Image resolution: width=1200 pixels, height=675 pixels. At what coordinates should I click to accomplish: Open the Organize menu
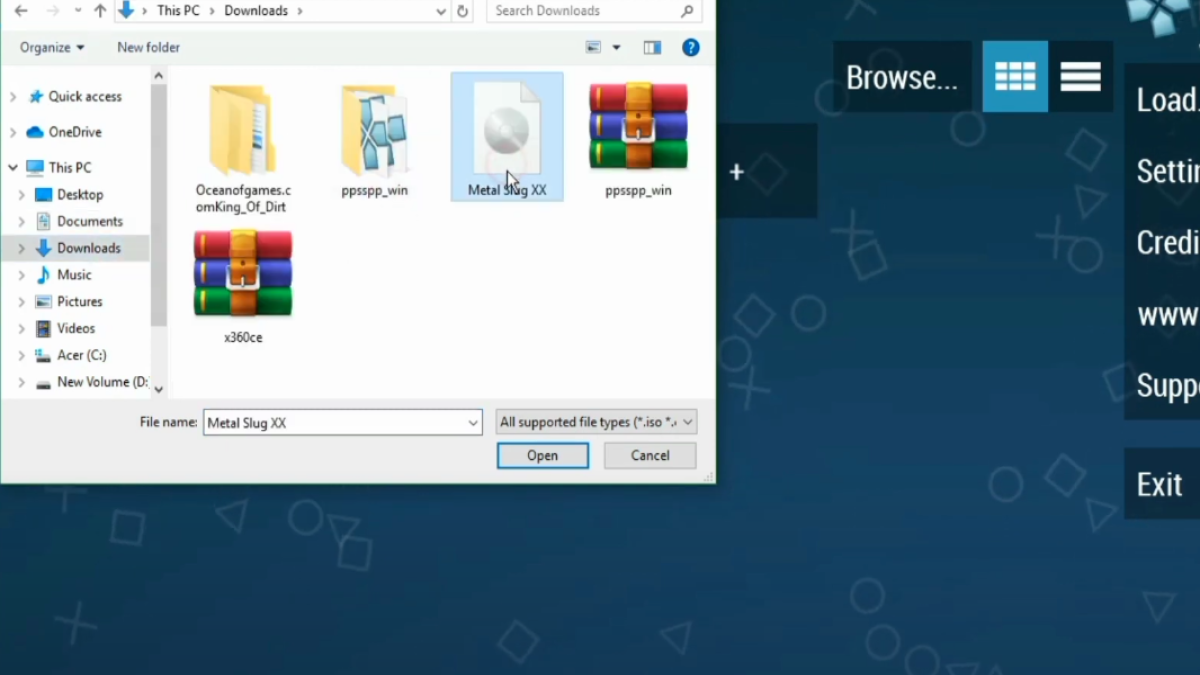pyautogui.click(x=52, y=47)
